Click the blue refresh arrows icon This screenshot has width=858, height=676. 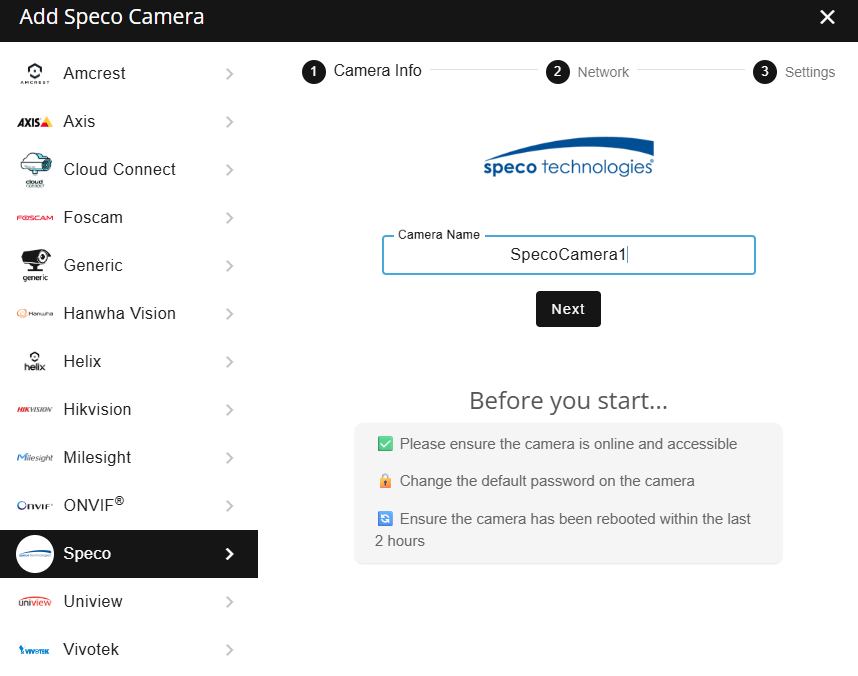[385, 518]
